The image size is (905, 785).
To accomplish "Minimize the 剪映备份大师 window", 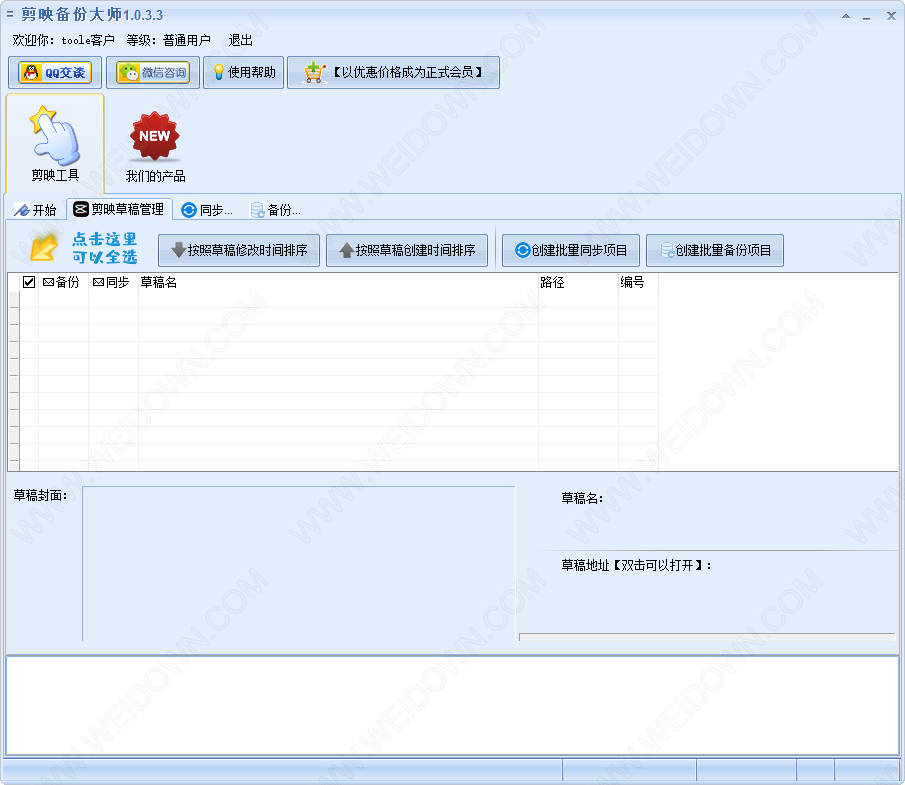I will click(866, 17).
